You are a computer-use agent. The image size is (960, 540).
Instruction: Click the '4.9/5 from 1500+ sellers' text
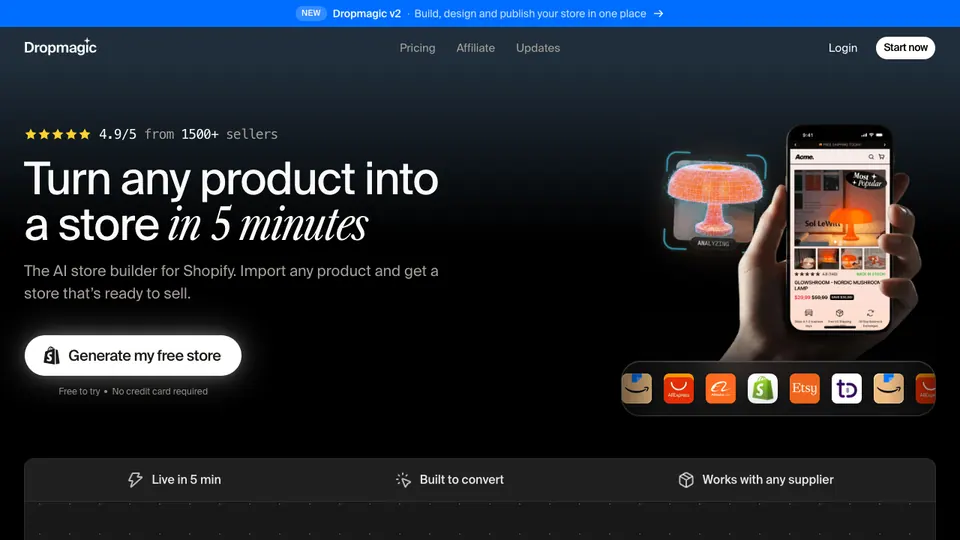click(189, 134)
